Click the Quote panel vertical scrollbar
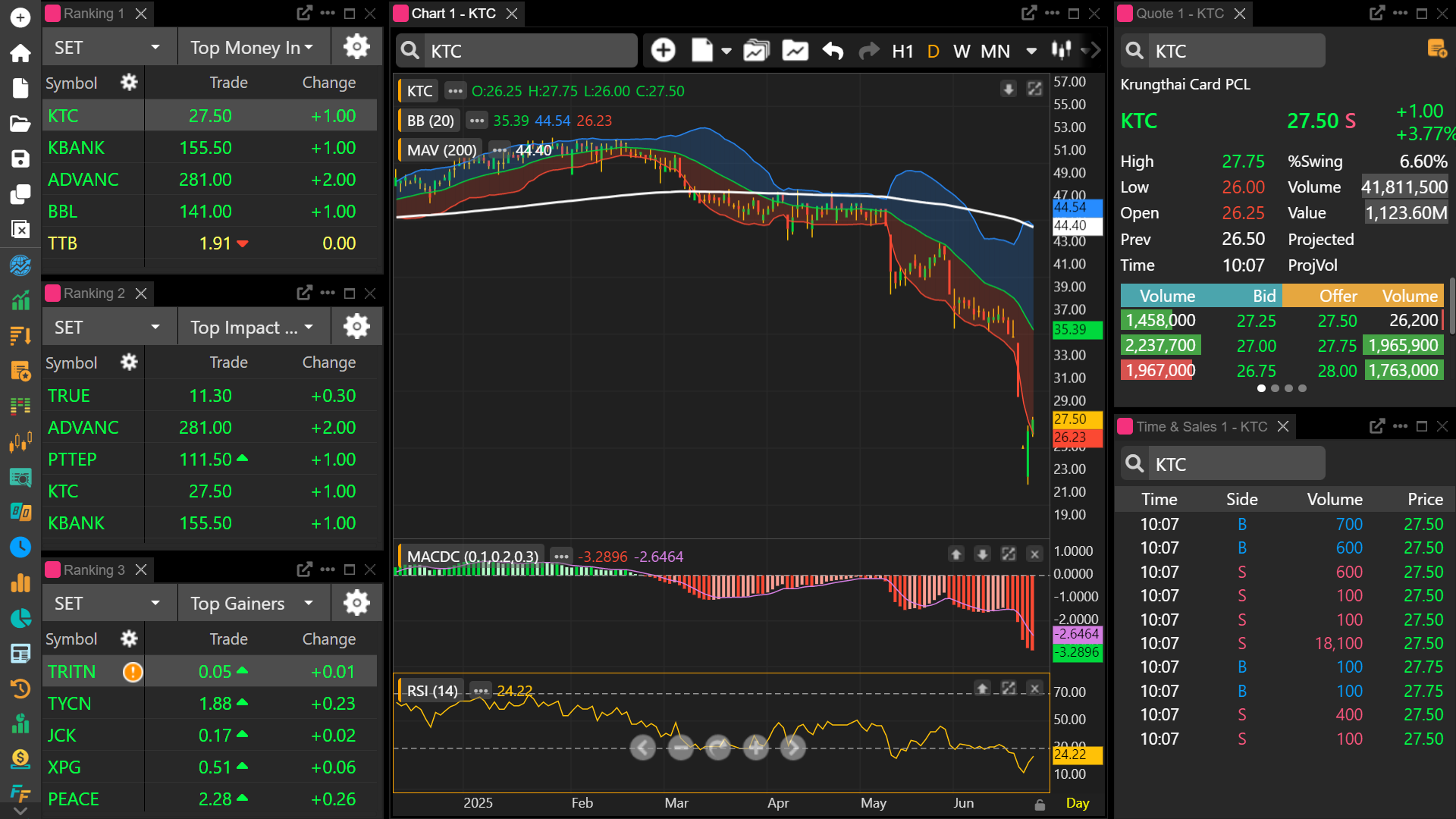This screenshot has width=1456, height=819. pos(1451,306)
